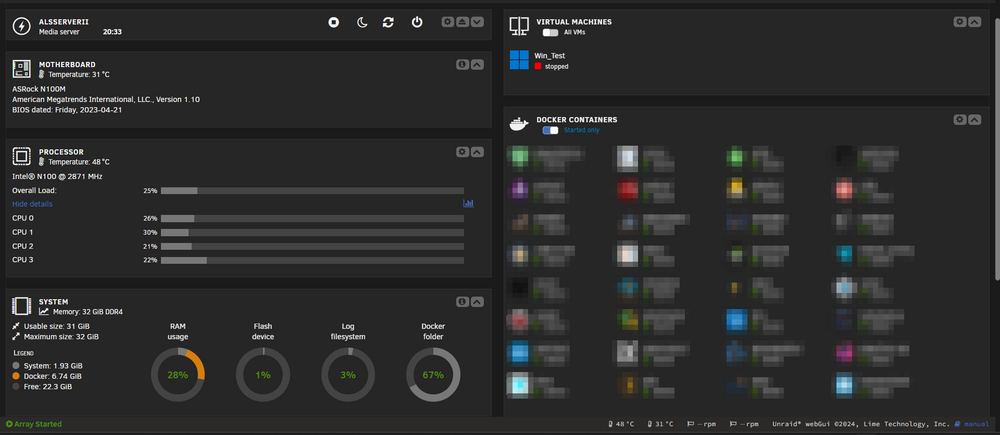Click the red stopped status indicator
The image size is (1000, 435).
tap(538, 66)
